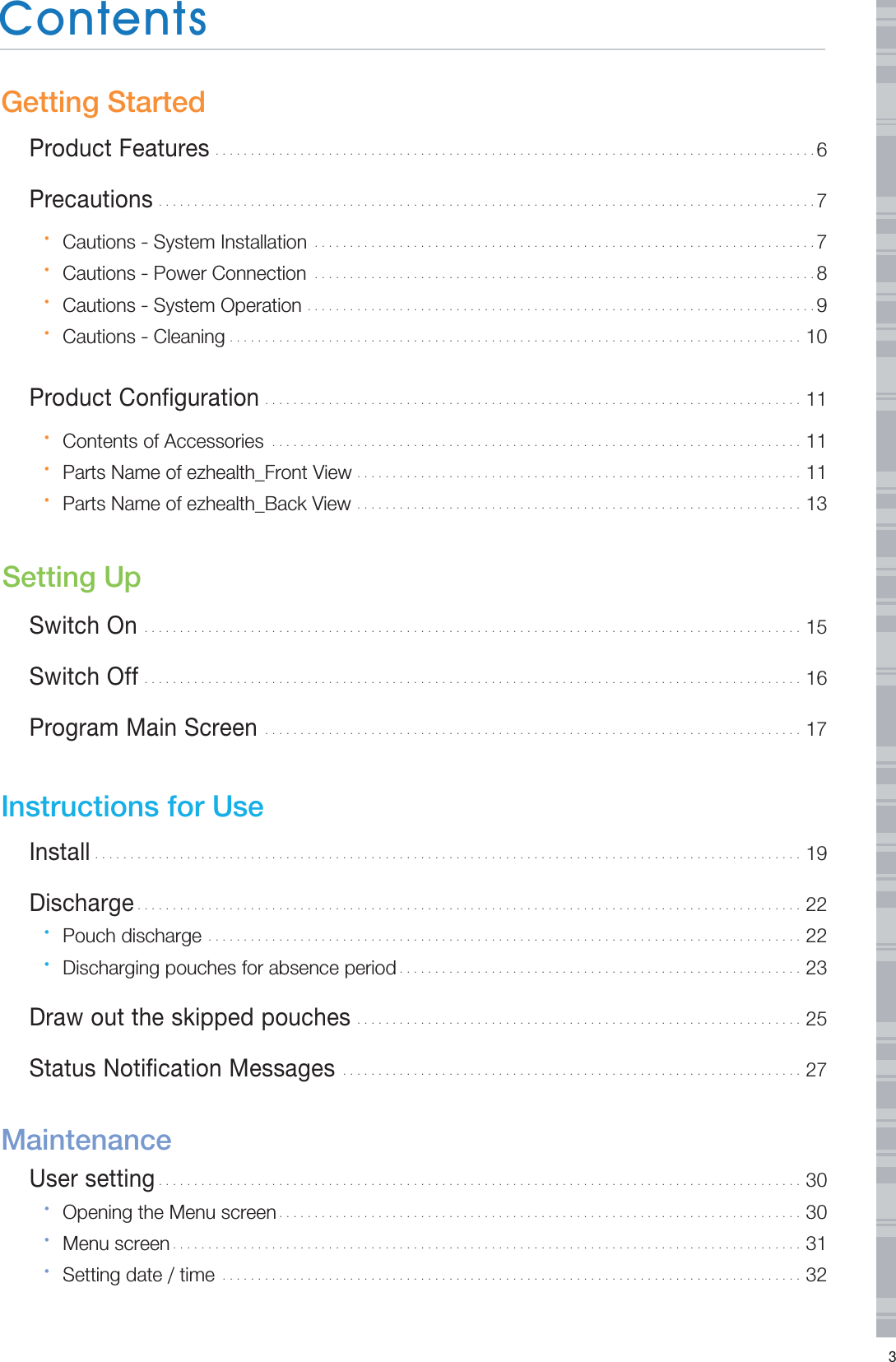Image resolution: width=896 pixels, height=1362 pixels.
Task: Go to the Precautions section entry
Action: (91, 200)
